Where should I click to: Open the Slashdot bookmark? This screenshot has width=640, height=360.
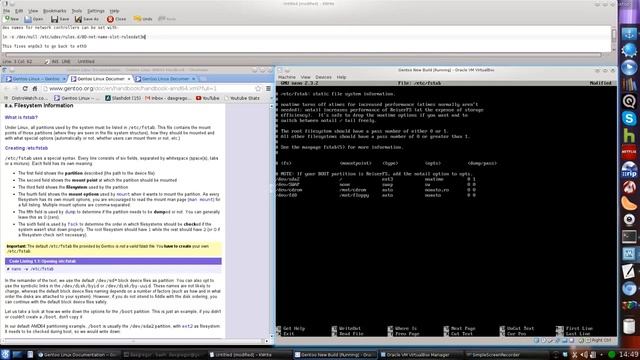pyautogui.click(x=123, y=98)
